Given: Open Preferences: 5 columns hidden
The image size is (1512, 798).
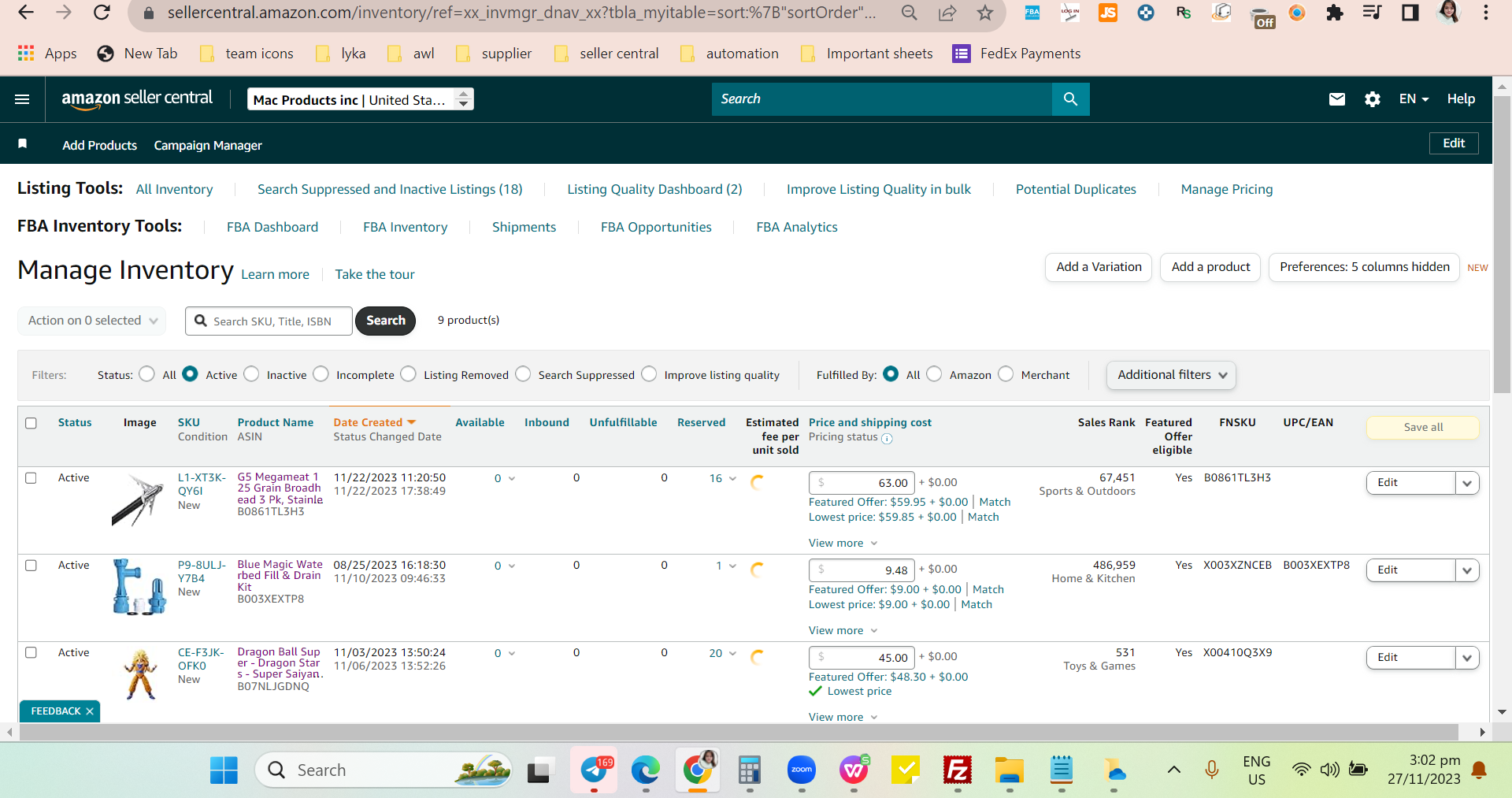Looking at the screenshot, I should click(1364, 267).
